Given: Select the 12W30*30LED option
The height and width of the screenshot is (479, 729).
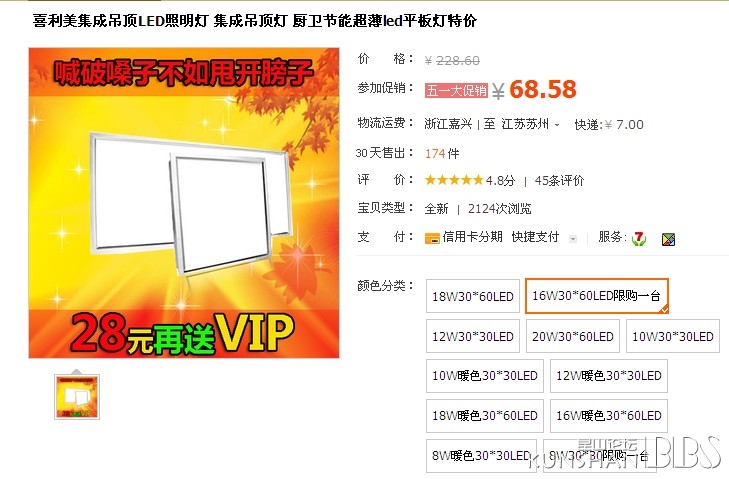Looking at the screenshot, I should [x=473, y=336].
